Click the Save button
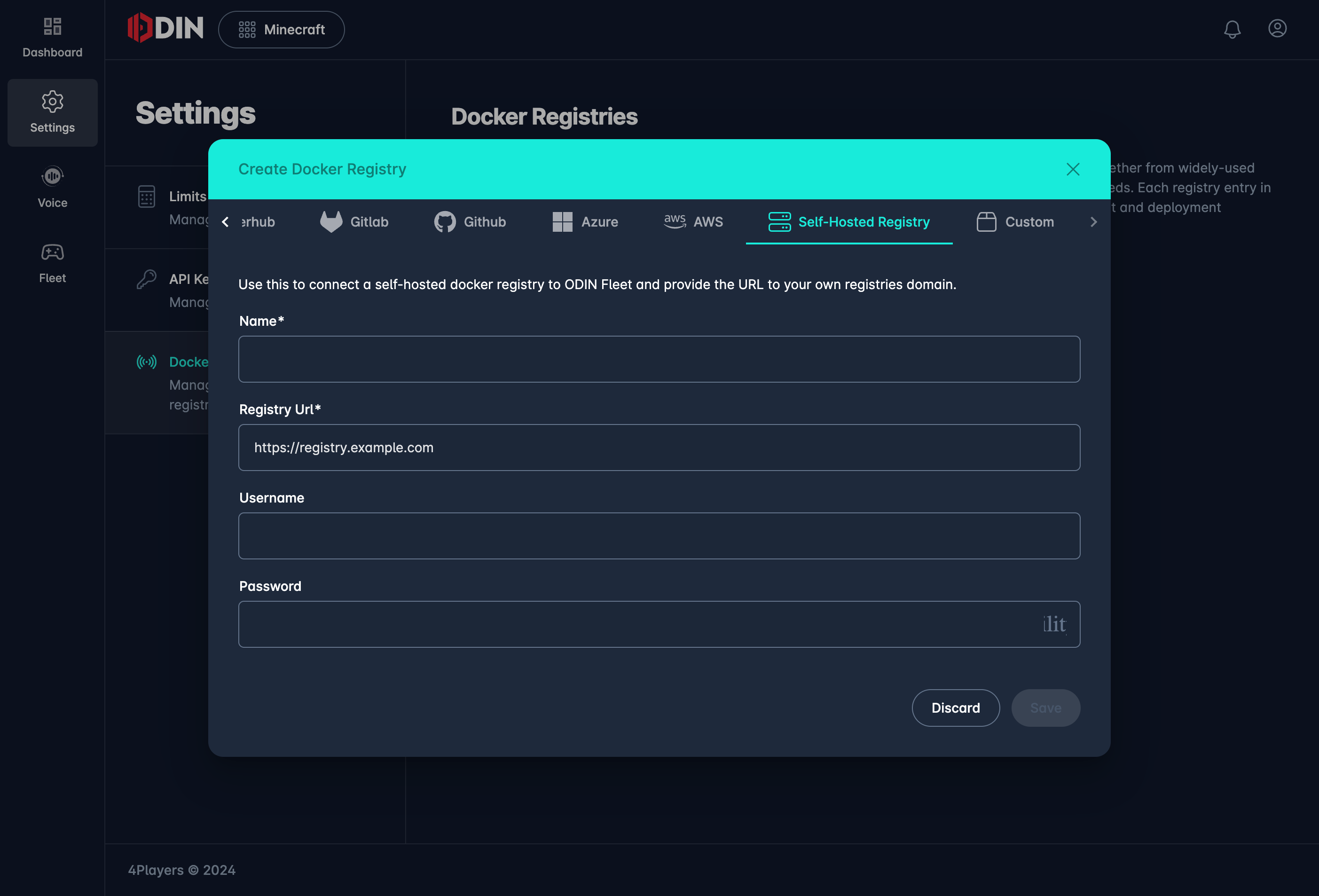1319x896 pixels. (1046, 707)
